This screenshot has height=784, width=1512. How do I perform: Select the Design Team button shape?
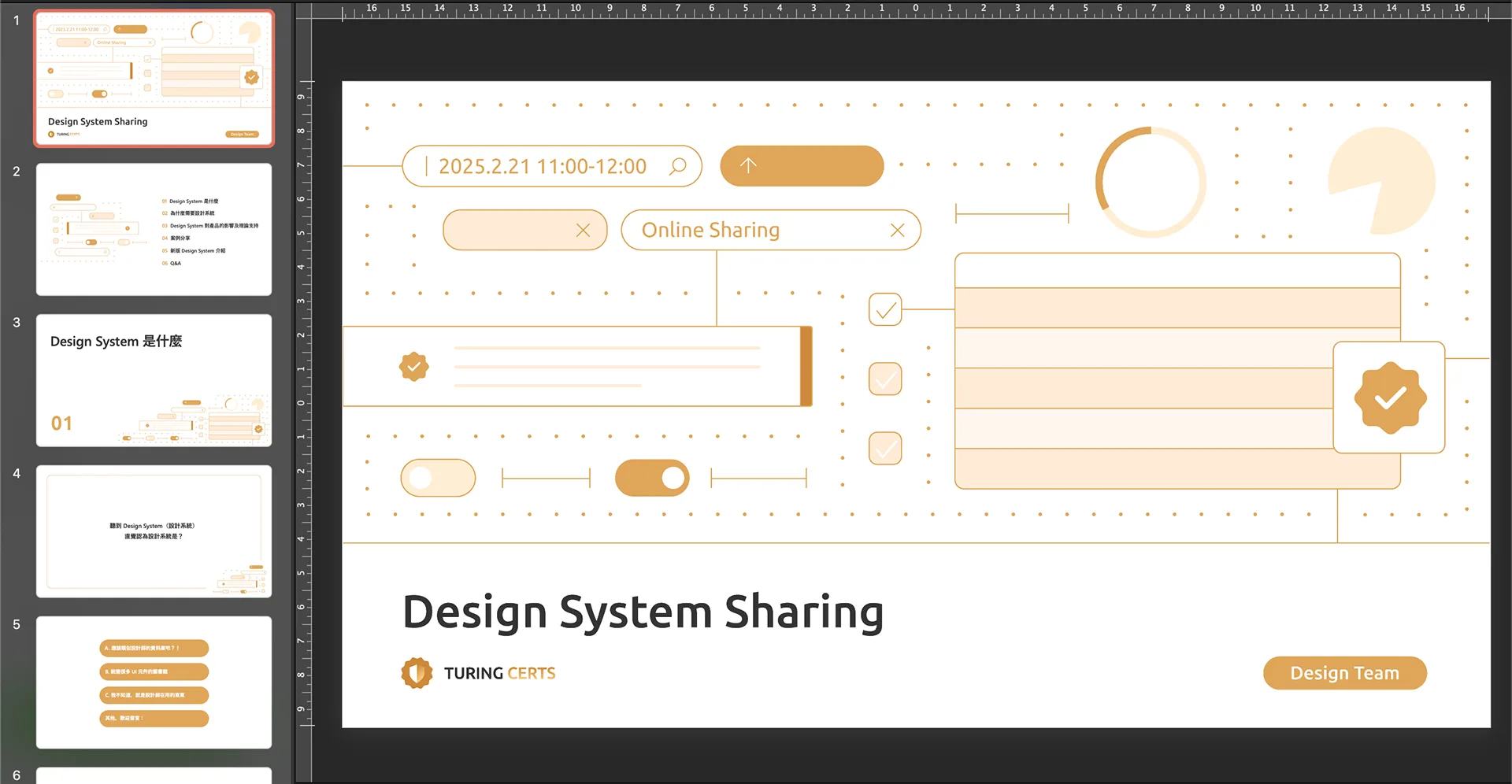tap(1344, 673)
